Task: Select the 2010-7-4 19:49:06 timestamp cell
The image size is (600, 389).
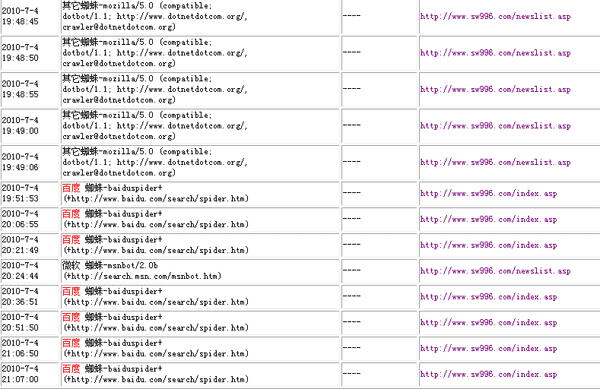Action: click(30, 162)
